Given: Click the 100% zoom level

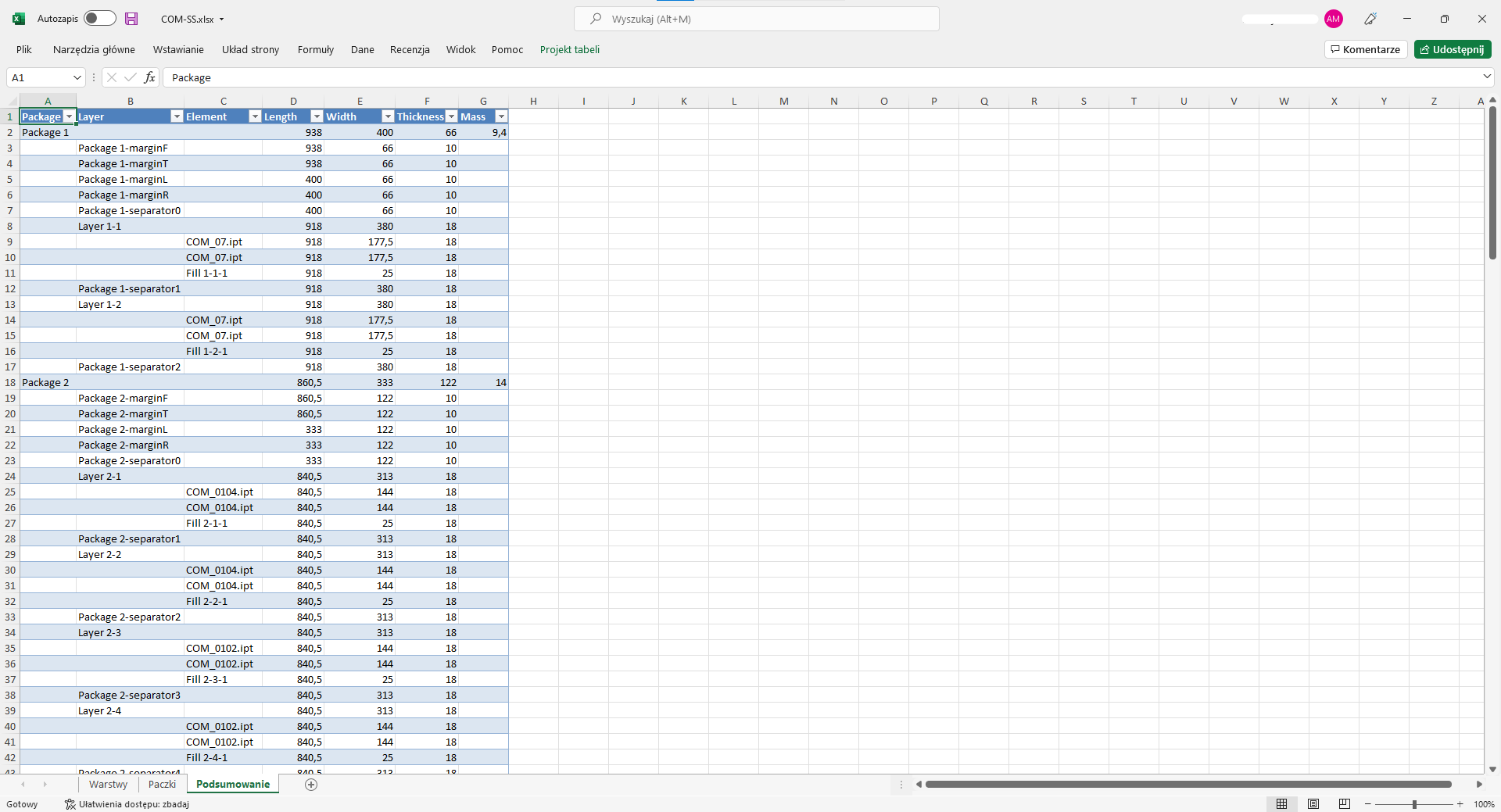Looking at the screenshot, I should [1484, 804].
